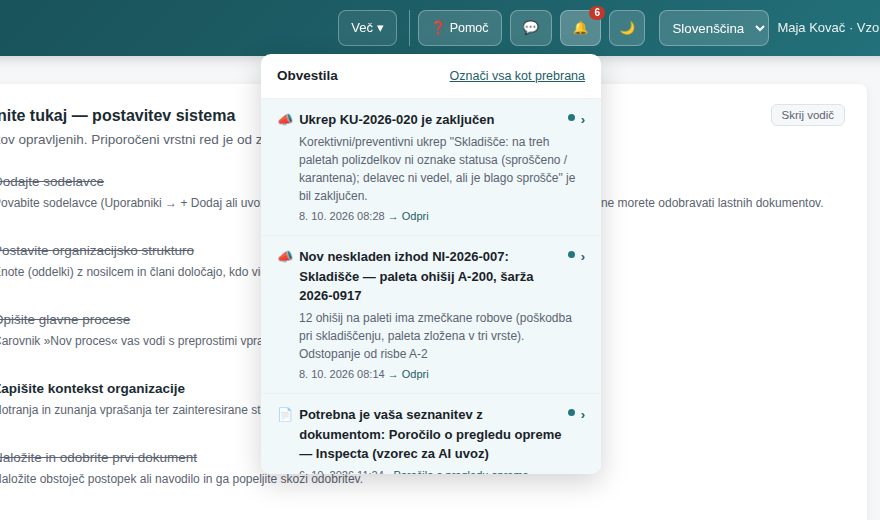Click the red notification count badge 6

[597, 12]
